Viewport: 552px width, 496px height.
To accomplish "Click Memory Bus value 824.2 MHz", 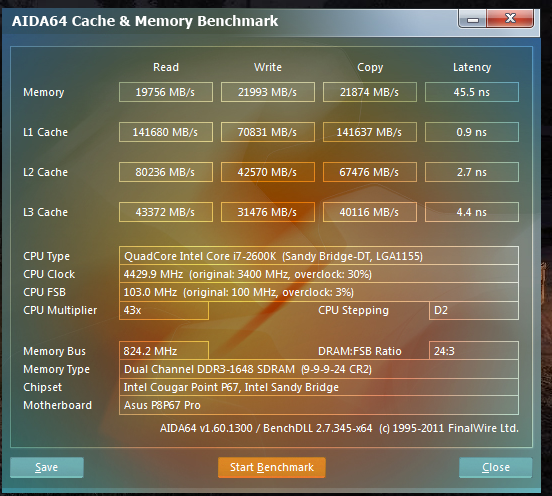I will (164, 351).
